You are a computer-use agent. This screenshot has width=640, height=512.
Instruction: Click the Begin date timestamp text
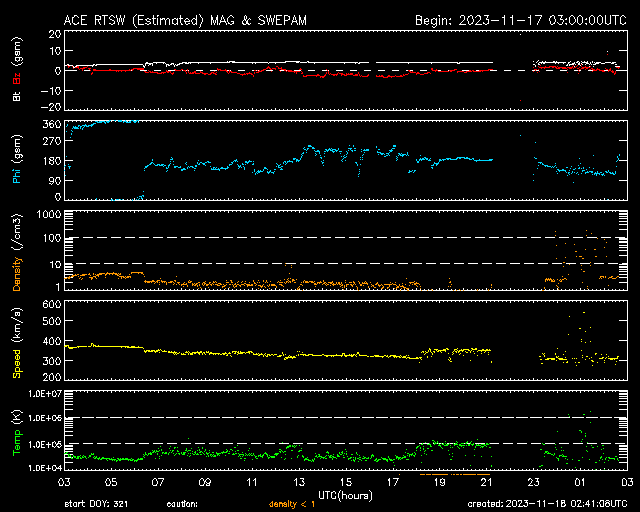tap(519, 20)
